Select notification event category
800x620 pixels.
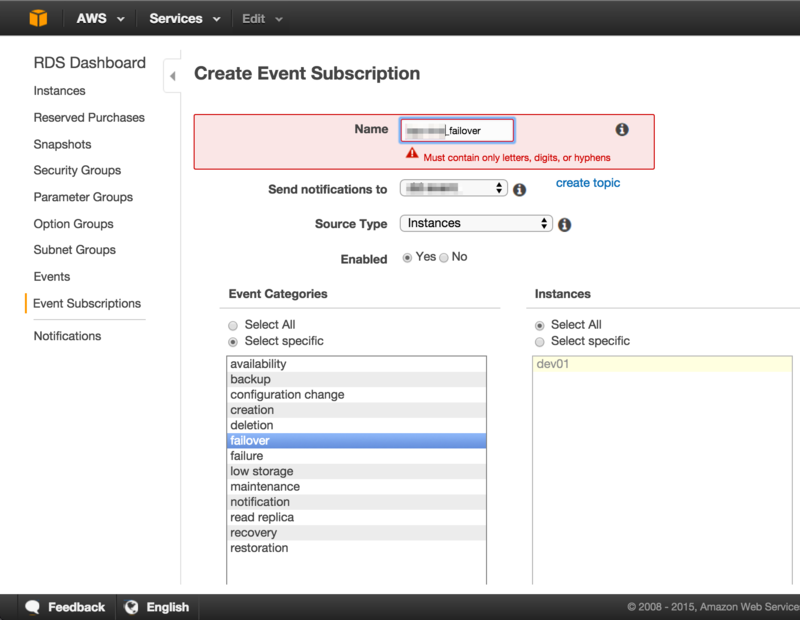pos(356,502)
